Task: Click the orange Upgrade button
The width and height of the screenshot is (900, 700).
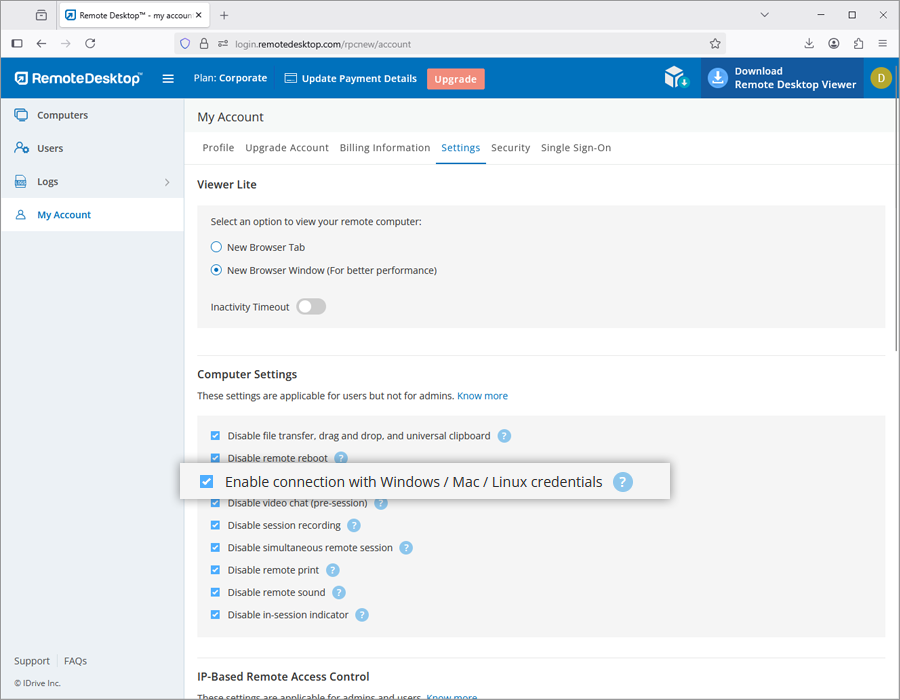Action: (x=455, y=79)
